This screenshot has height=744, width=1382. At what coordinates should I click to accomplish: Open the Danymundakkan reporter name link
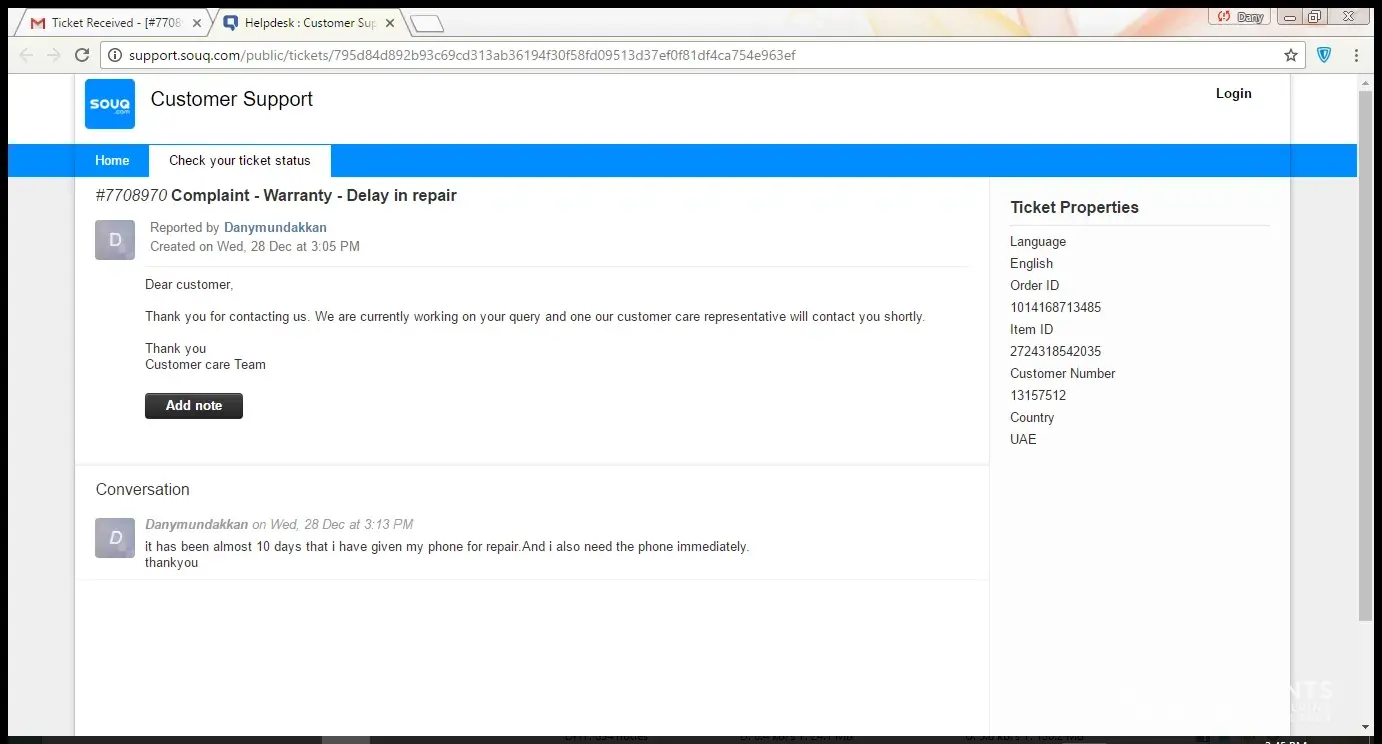coord(275,228)
